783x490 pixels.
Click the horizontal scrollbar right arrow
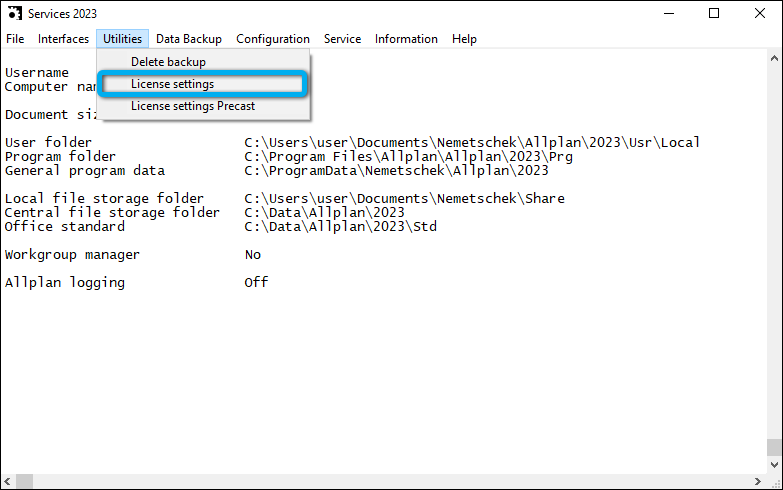758,482
